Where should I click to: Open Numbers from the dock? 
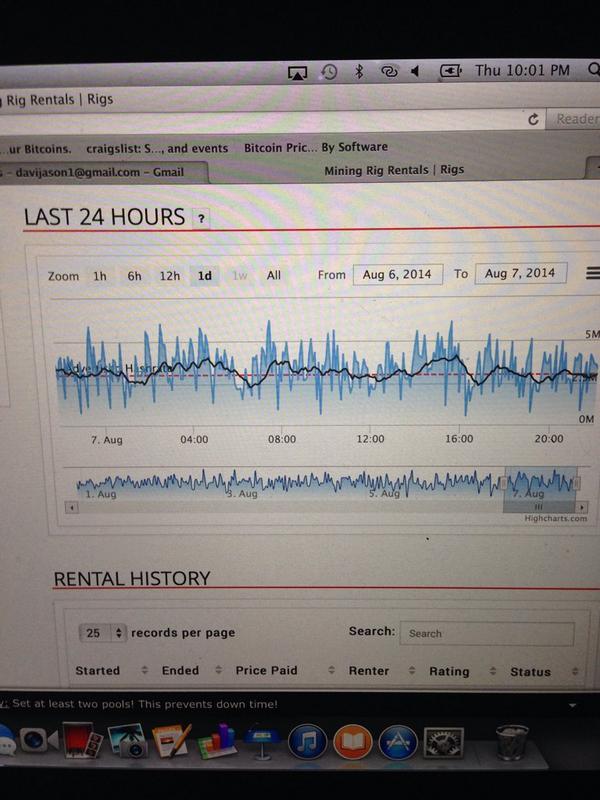point(217,741)
